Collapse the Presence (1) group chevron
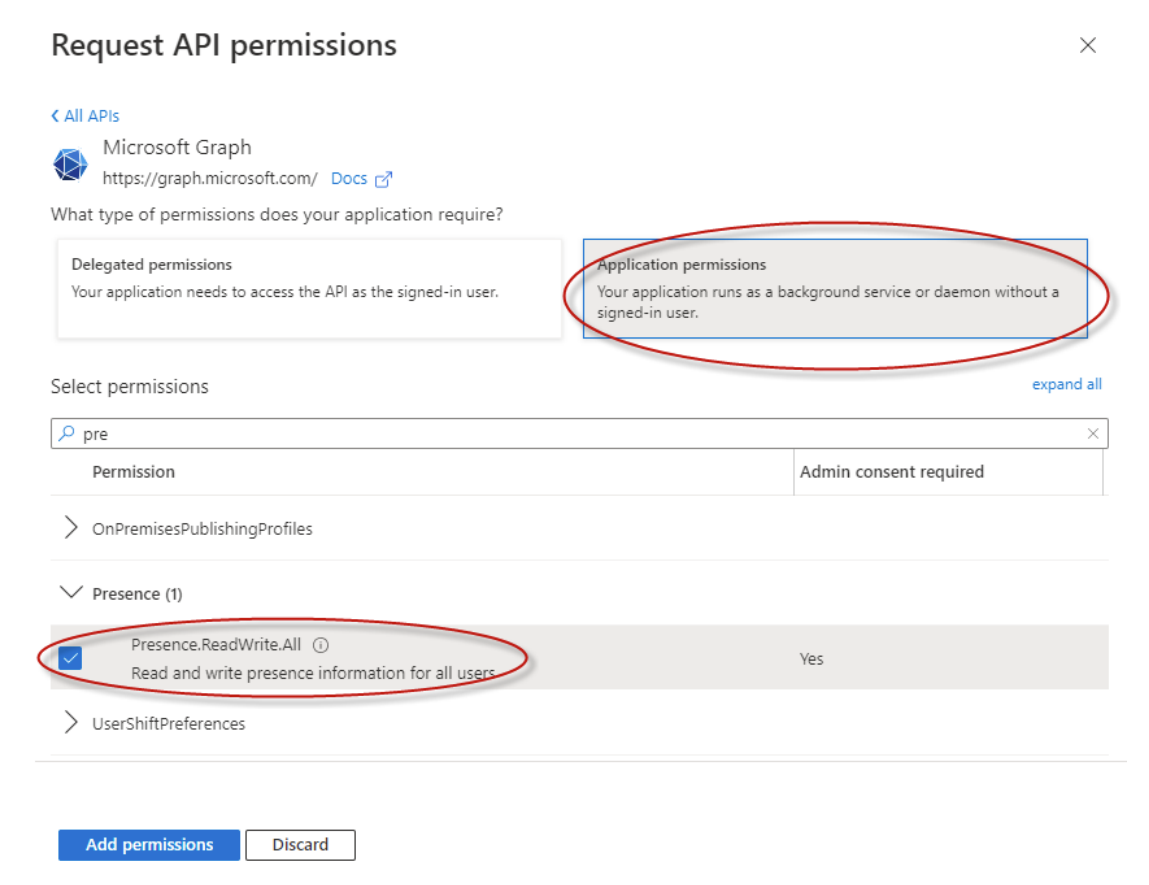This screenshot has height=885, width=1149. pos(70,592)
